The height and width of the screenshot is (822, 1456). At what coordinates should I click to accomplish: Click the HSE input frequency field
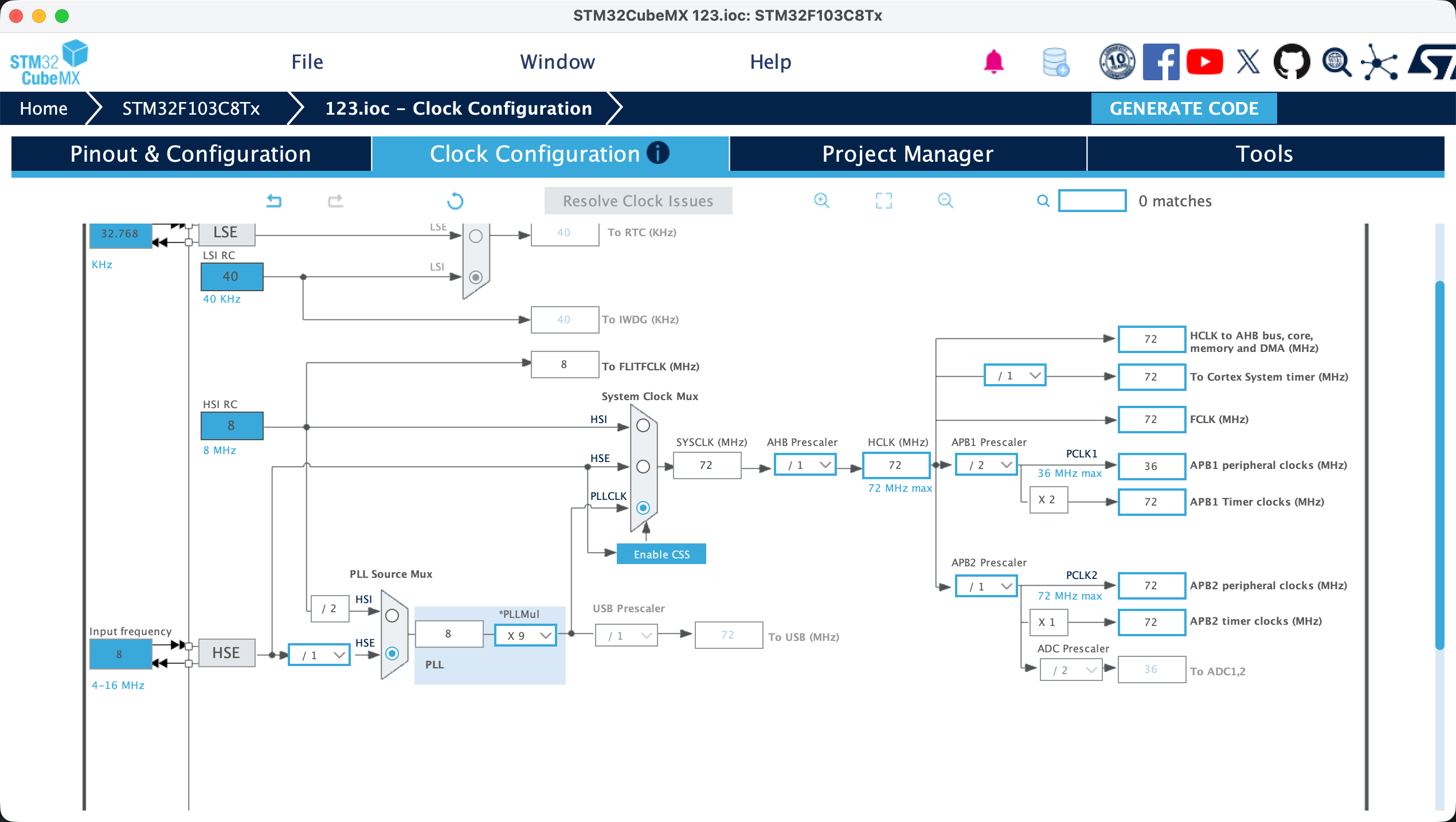120,654
